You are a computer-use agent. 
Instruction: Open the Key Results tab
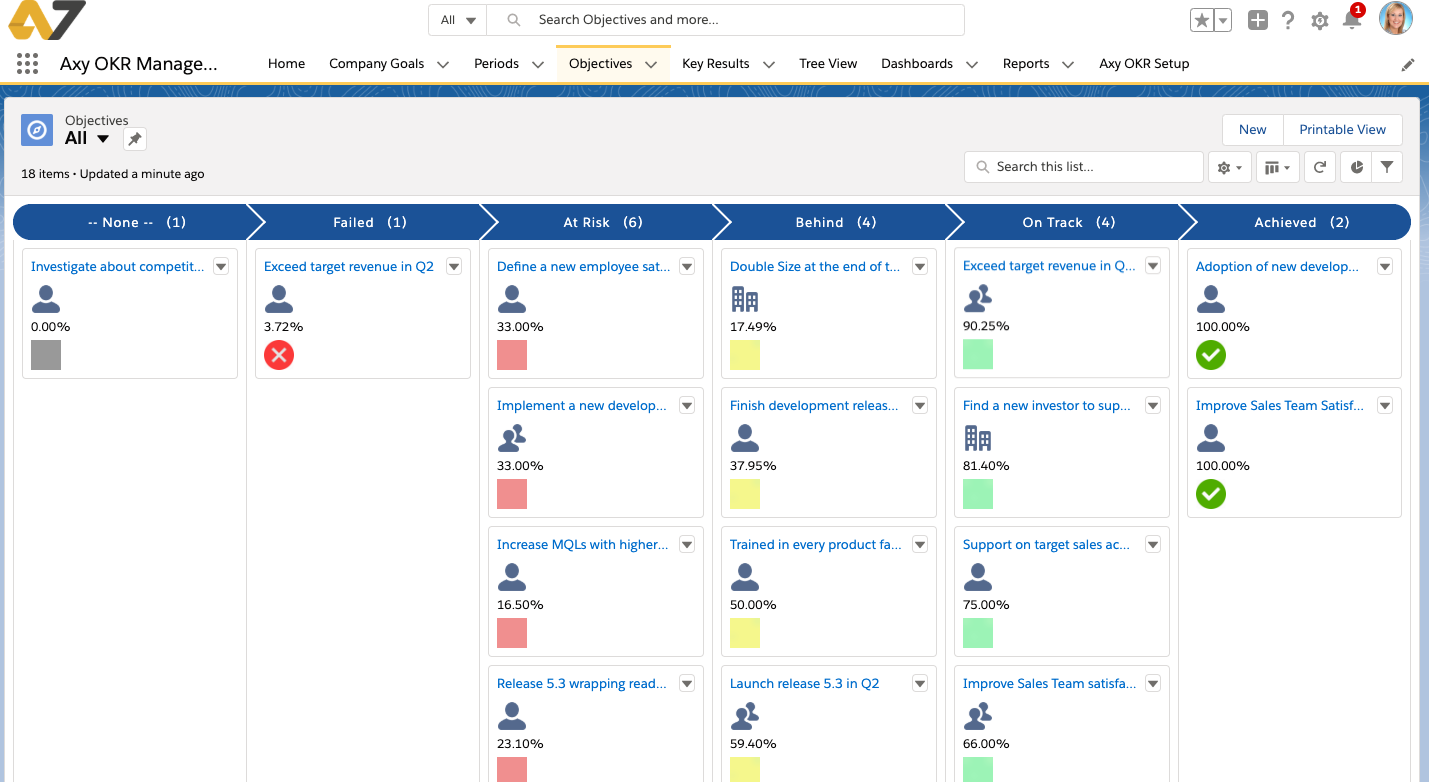[715, 64]
